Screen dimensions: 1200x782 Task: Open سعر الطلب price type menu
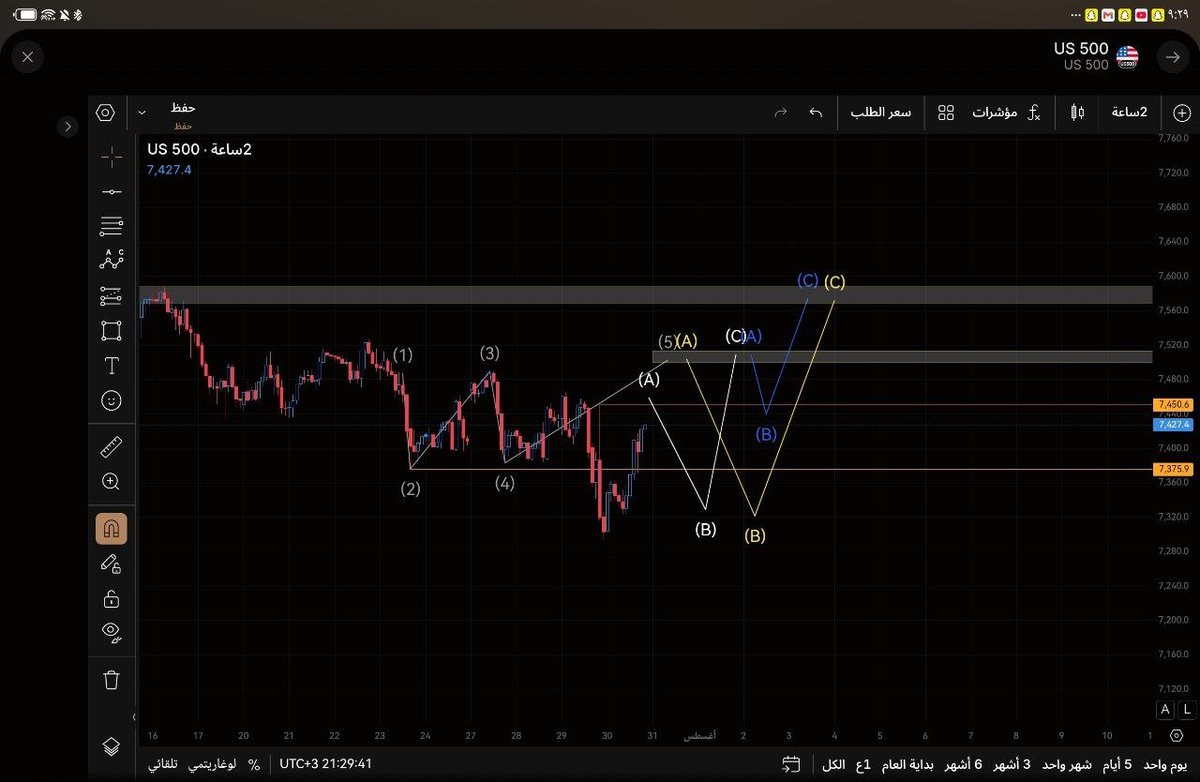point(881,112)
